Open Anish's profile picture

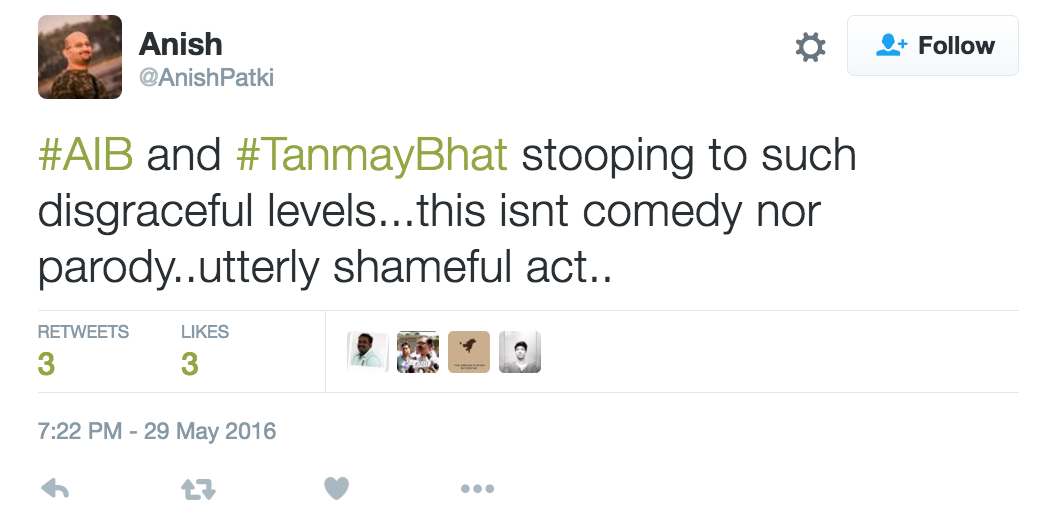(80, 57)
